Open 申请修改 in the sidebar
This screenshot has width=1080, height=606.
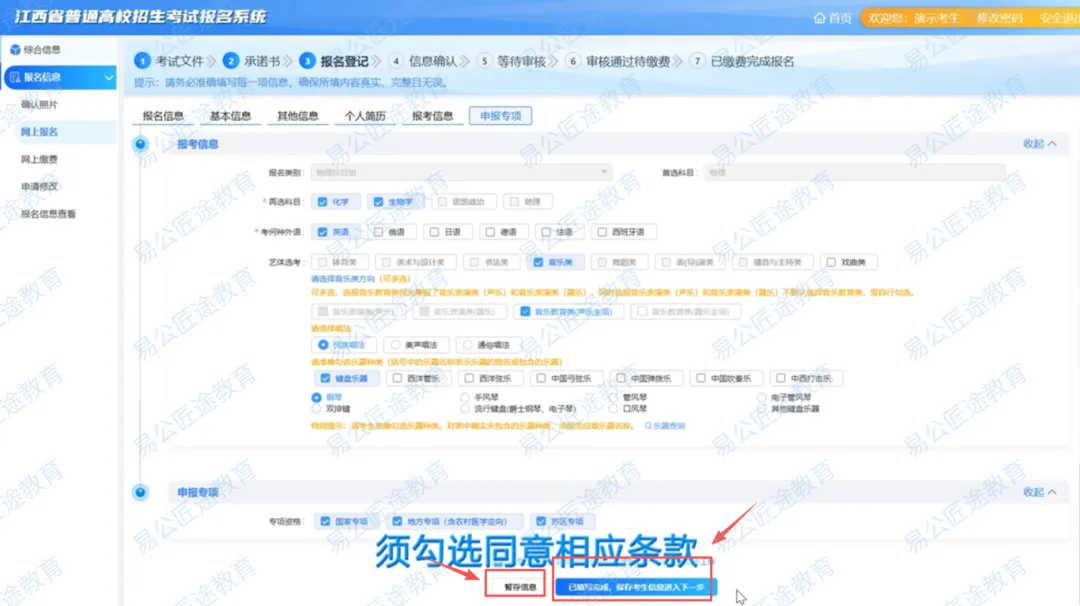pos(39,186)
